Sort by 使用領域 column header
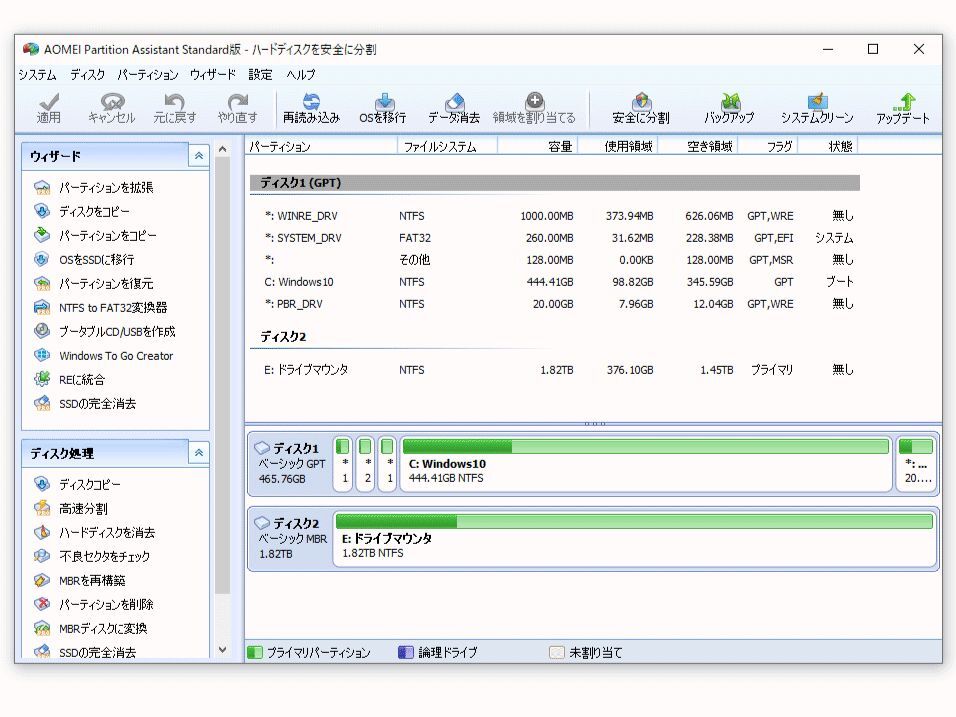Screen dimensions: 956x717 618,146
